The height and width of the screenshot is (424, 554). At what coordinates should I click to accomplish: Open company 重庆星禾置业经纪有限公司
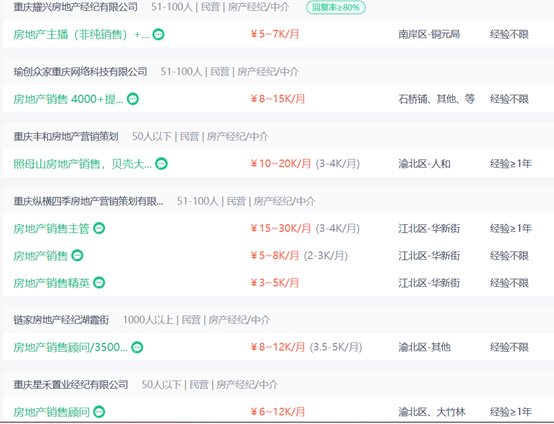click(x=71, y=384)
